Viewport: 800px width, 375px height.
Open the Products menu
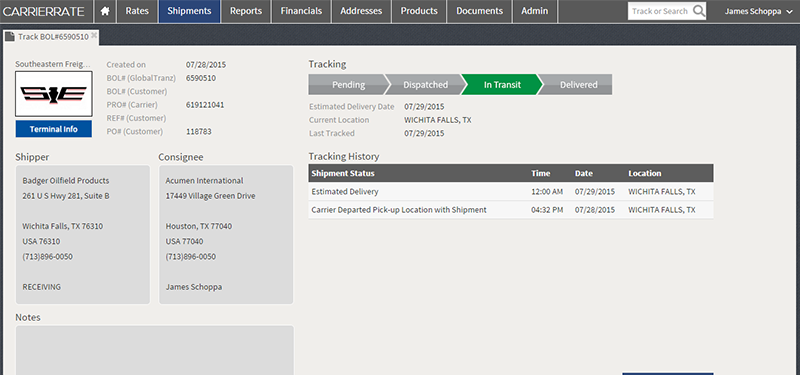pos(419,11)
